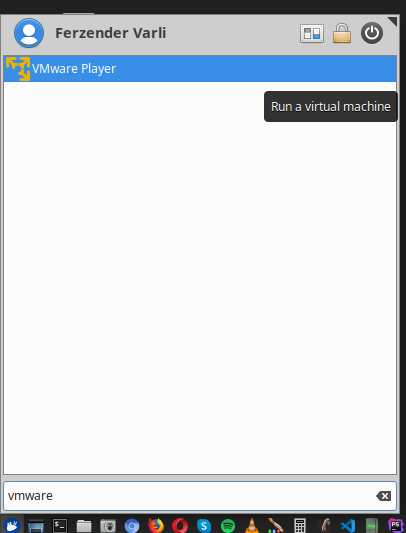Open the screenshot camera tool icon
This screenshot has height=533, width=406.
click(108, 526)
